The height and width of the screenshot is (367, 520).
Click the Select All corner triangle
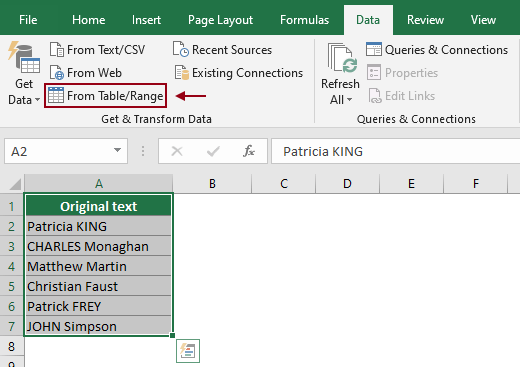15,184
